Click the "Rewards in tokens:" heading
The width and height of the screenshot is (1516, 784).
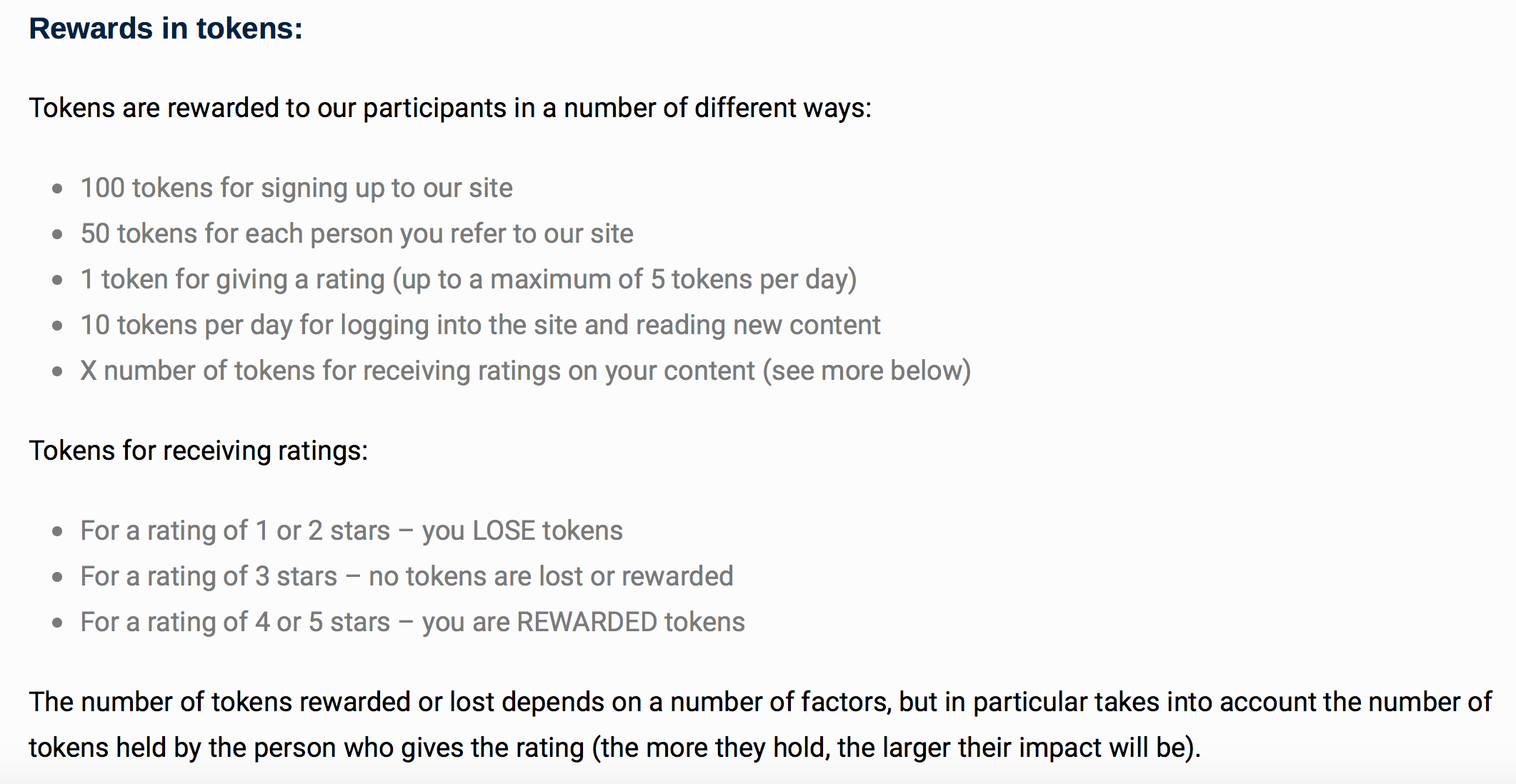(166, 29)
